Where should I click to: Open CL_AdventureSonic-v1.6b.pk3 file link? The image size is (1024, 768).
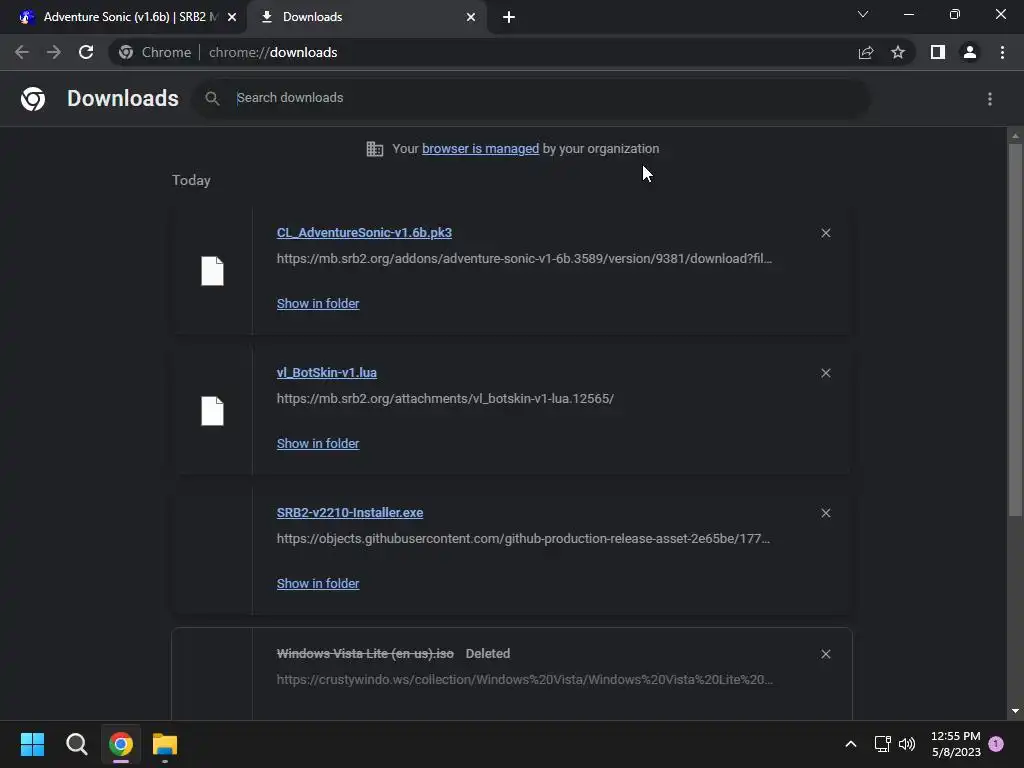tap(364, 232)
